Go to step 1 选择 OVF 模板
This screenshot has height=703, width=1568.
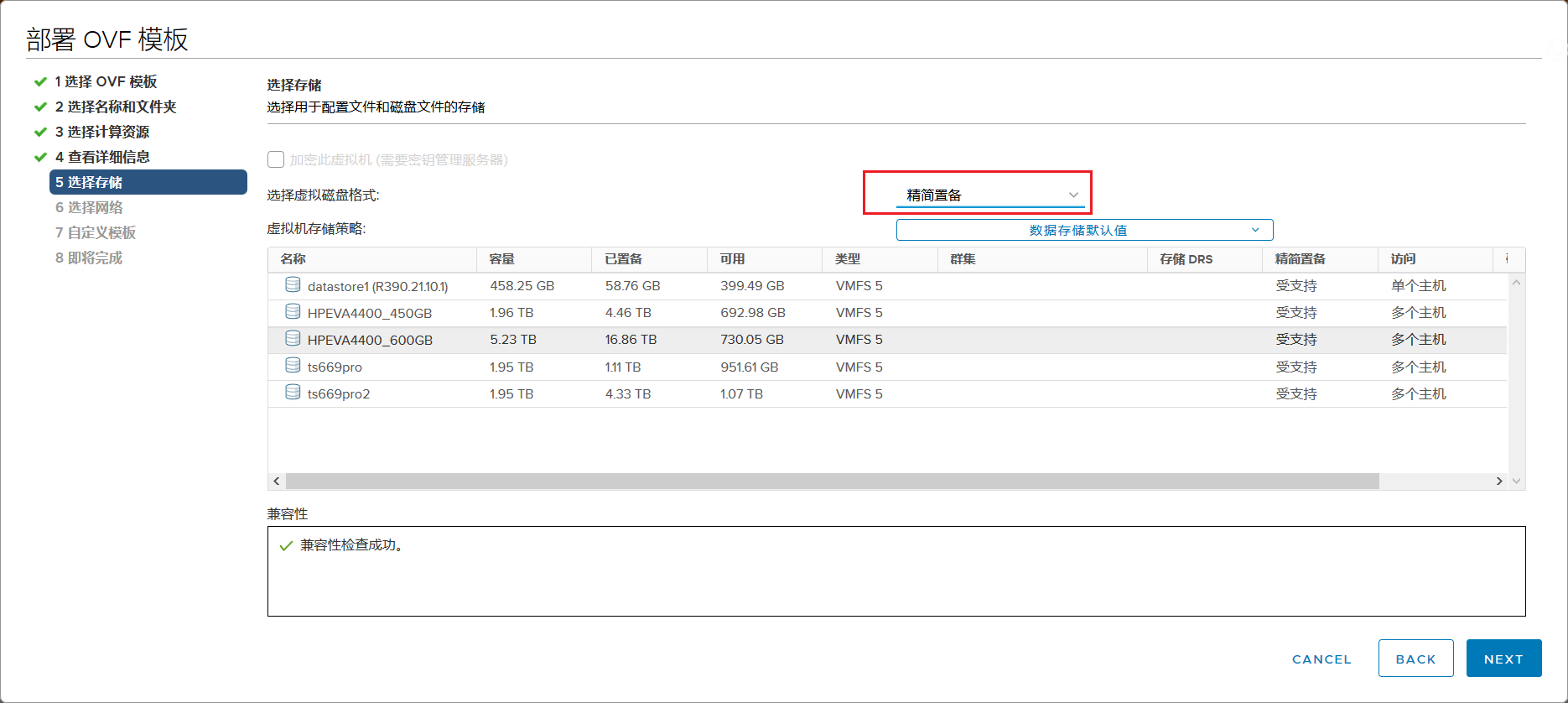[x=106, y=81]
